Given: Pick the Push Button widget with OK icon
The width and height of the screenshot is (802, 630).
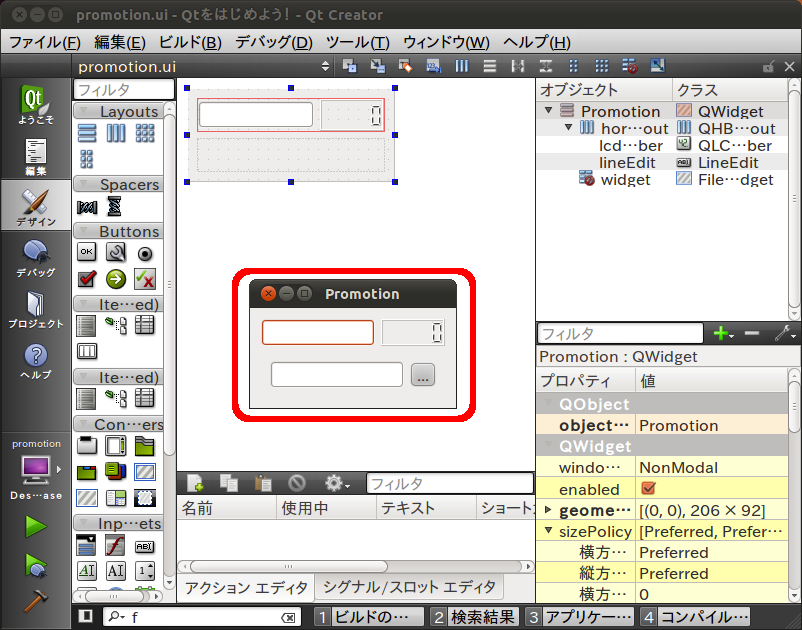Looking at the screenshot, I should [x=87, y=253].
